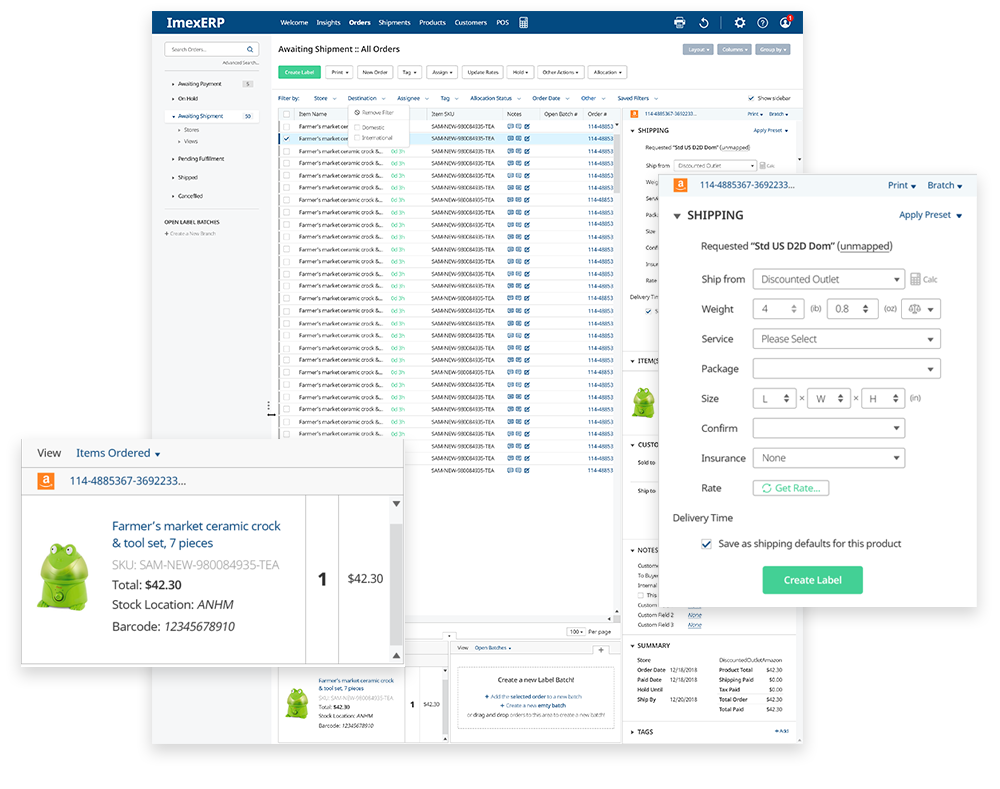This screenshot has height=789, width=1000.
Task: Click the plus tab in the batch panel
Action: click(x=601, y=650)
